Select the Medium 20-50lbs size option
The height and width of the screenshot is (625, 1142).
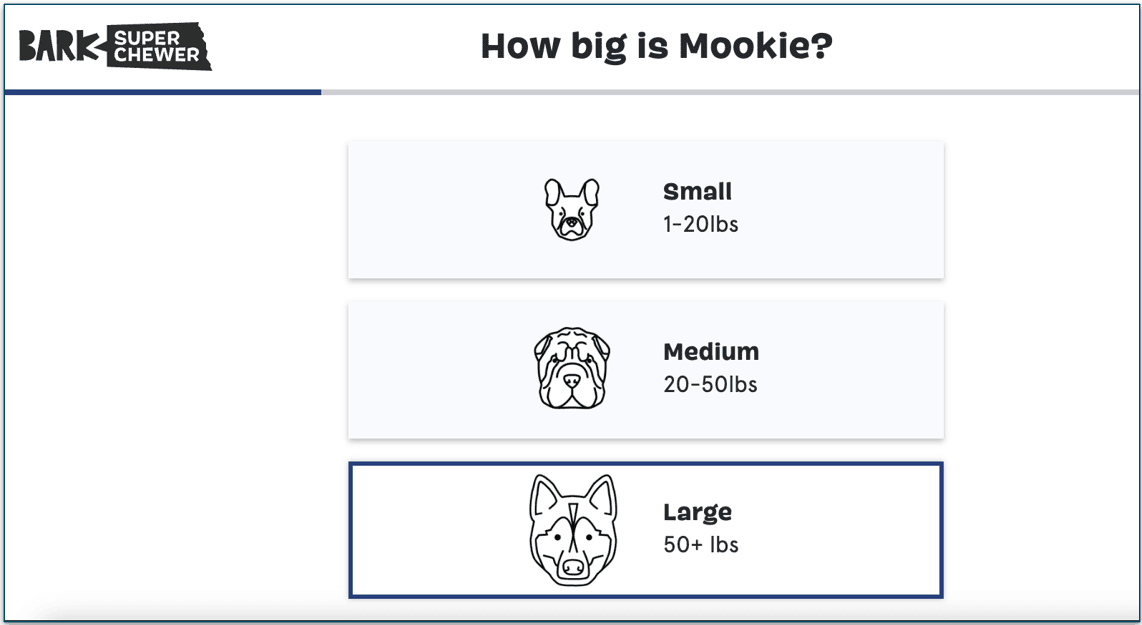(x=645, y=368)
